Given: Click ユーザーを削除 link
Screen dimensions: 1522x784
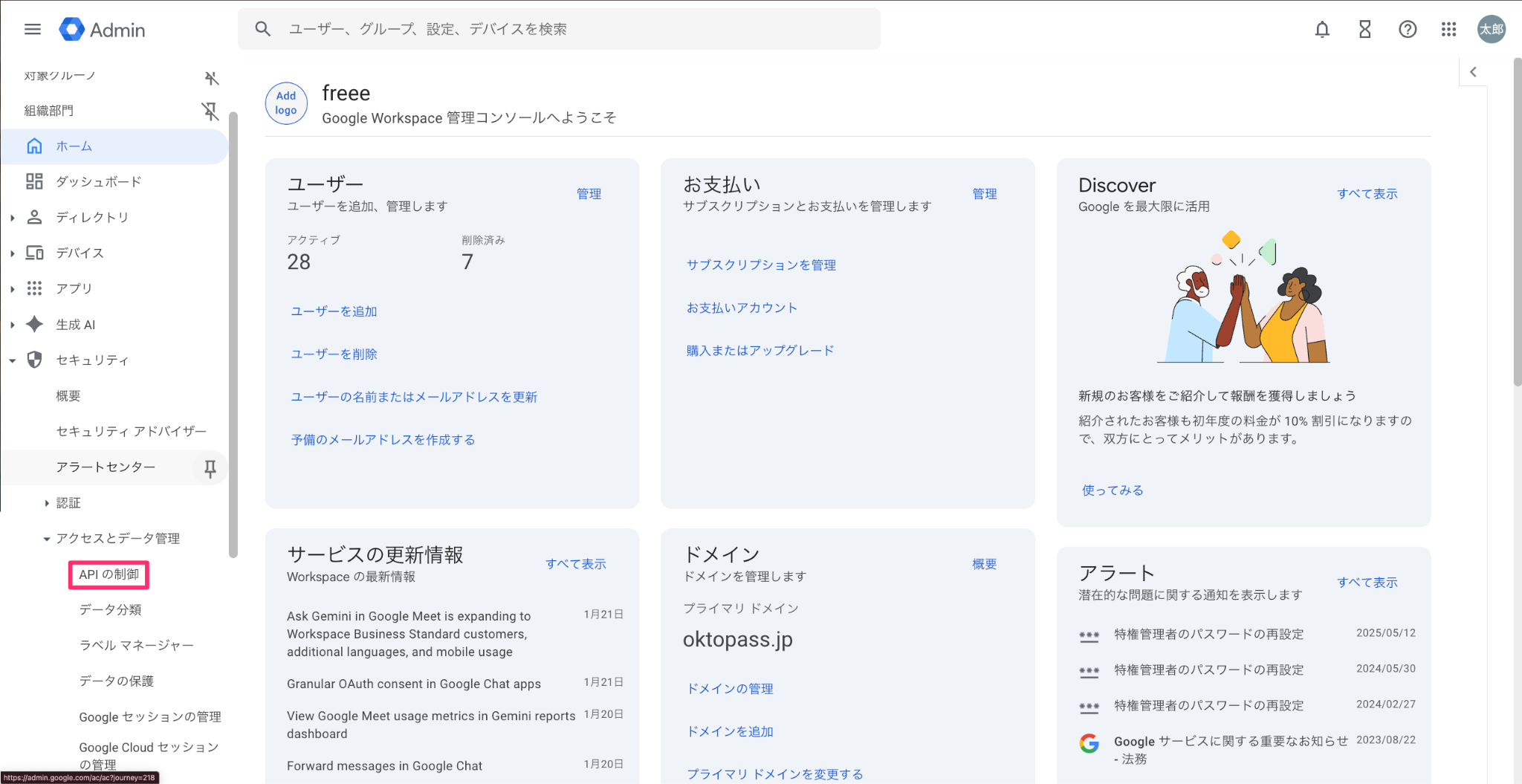Looking at the screenshot, I should [334, 354].
